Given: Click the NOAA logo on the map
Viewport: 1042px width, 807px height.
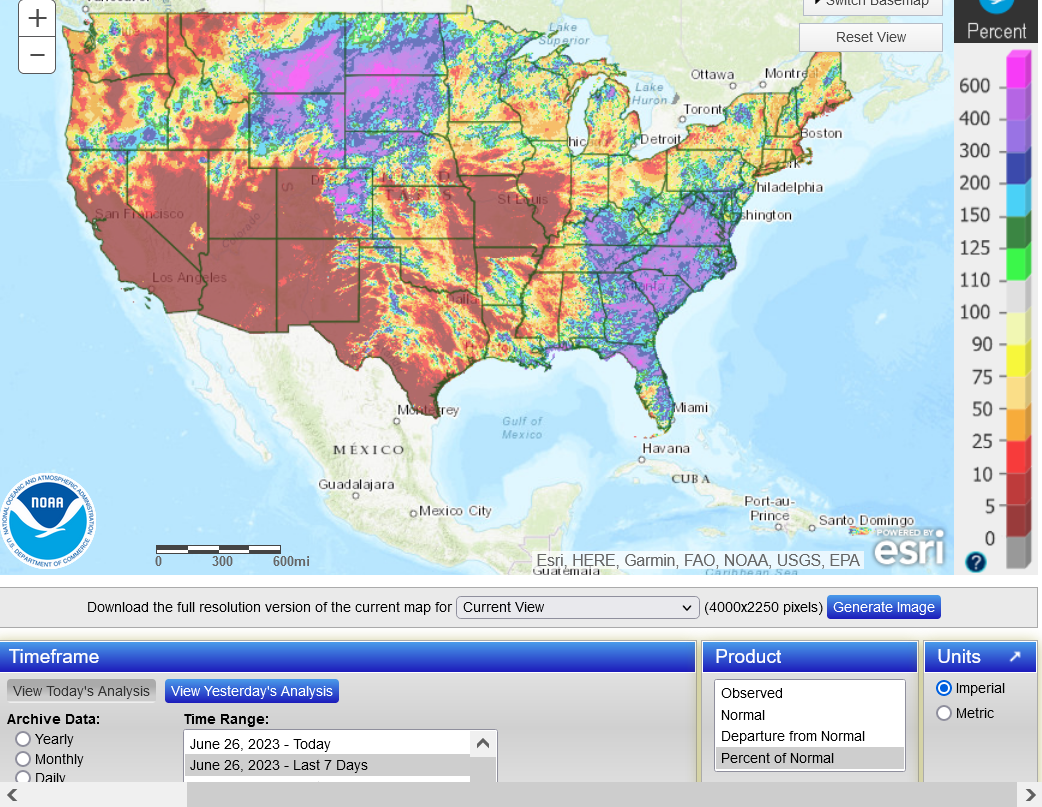Looking at the screenshot, I should tap(49, 520).
